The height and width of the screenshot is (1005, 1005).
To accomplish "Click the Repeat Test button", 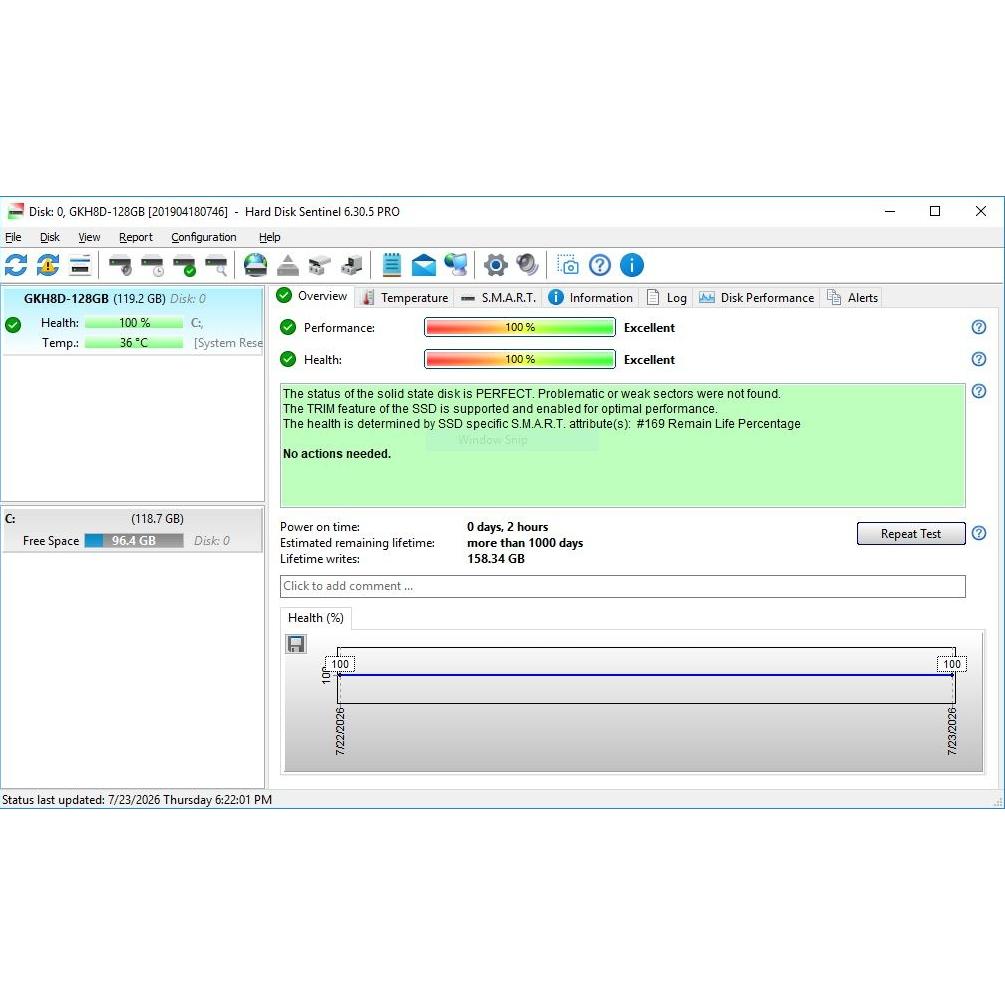I will click(x=911, y=534).
